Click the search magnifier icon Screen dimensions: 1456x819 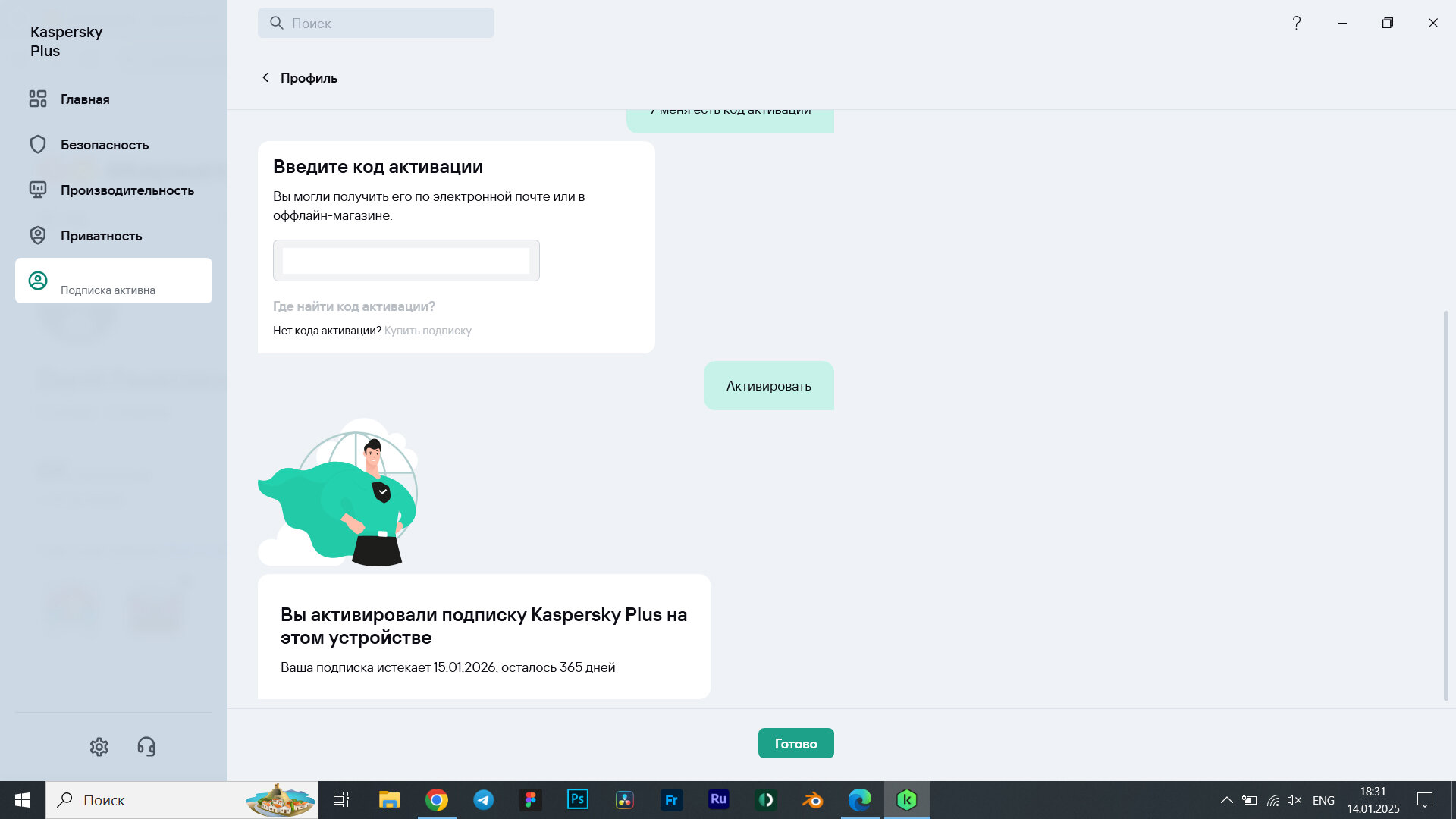click(277, 23)
